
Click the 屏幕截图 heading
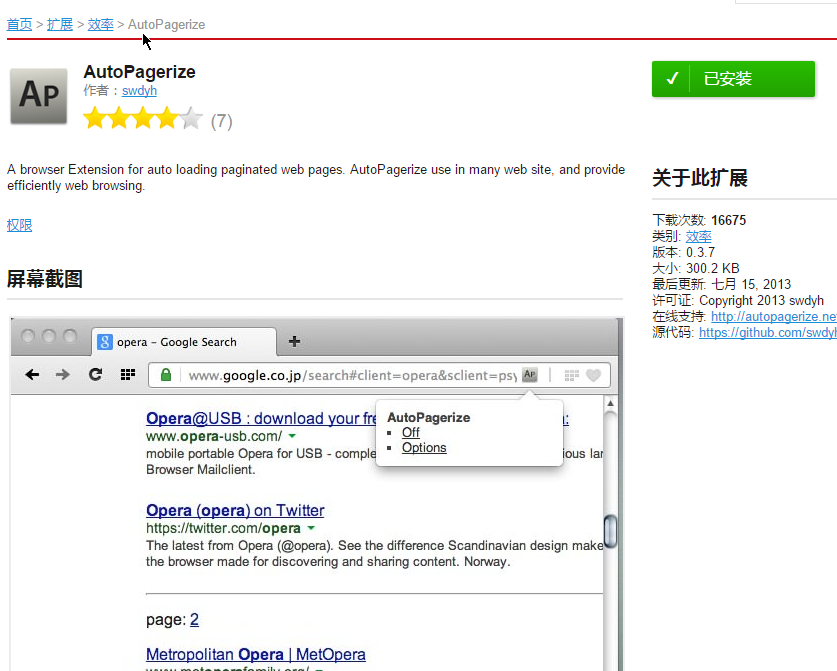45,279
